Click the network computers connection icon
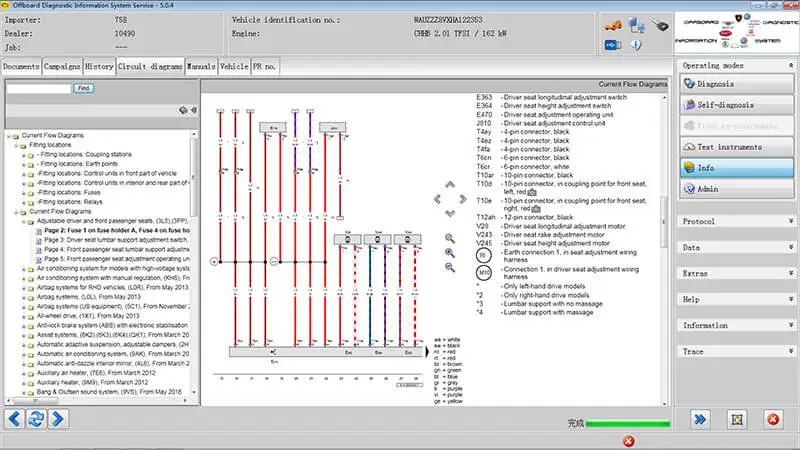The image size is (800, 450). (x=636, y=24)
